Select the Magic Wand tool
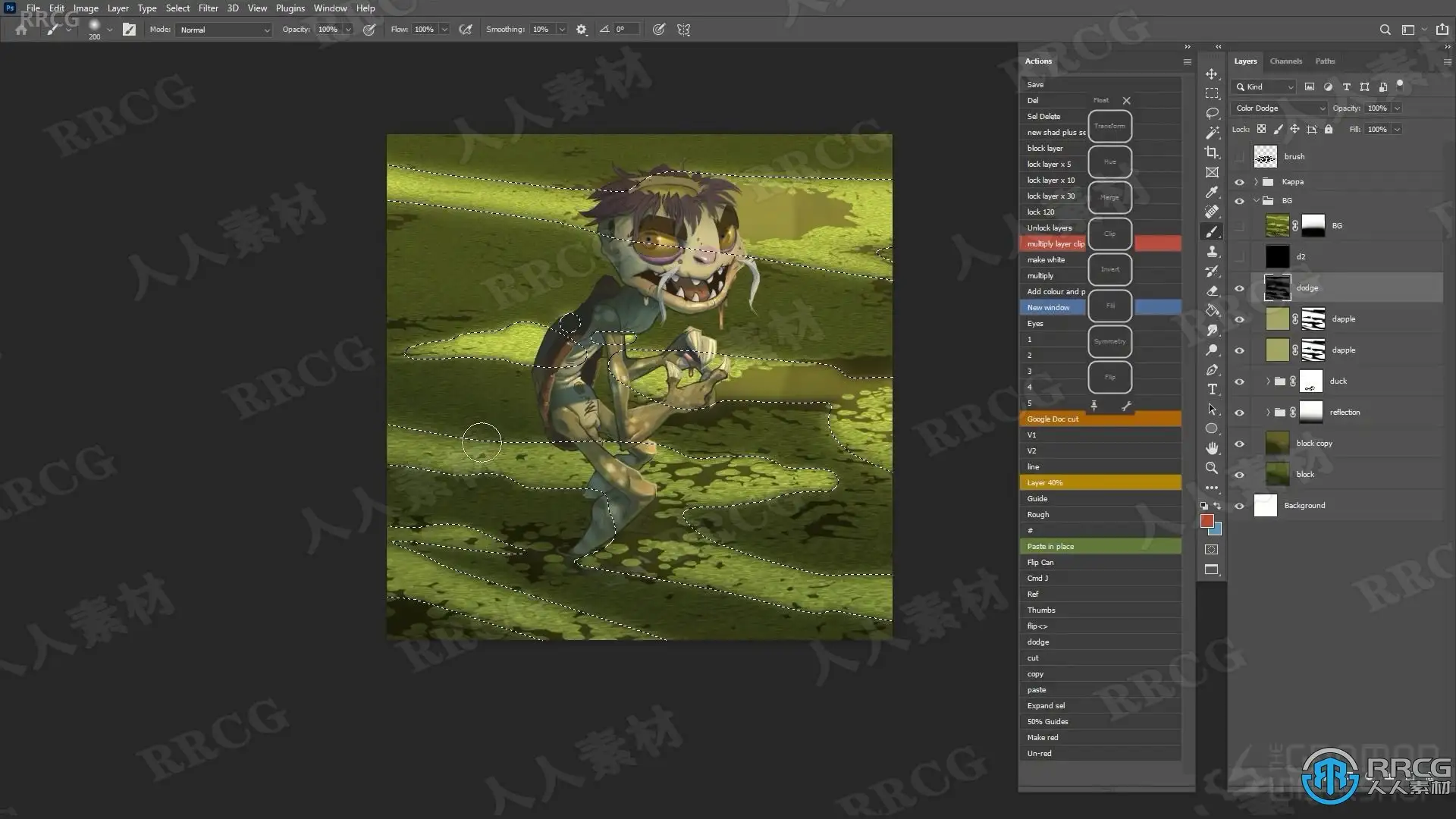This screenshot has width=1456, height=819. tap(1212, 133)
